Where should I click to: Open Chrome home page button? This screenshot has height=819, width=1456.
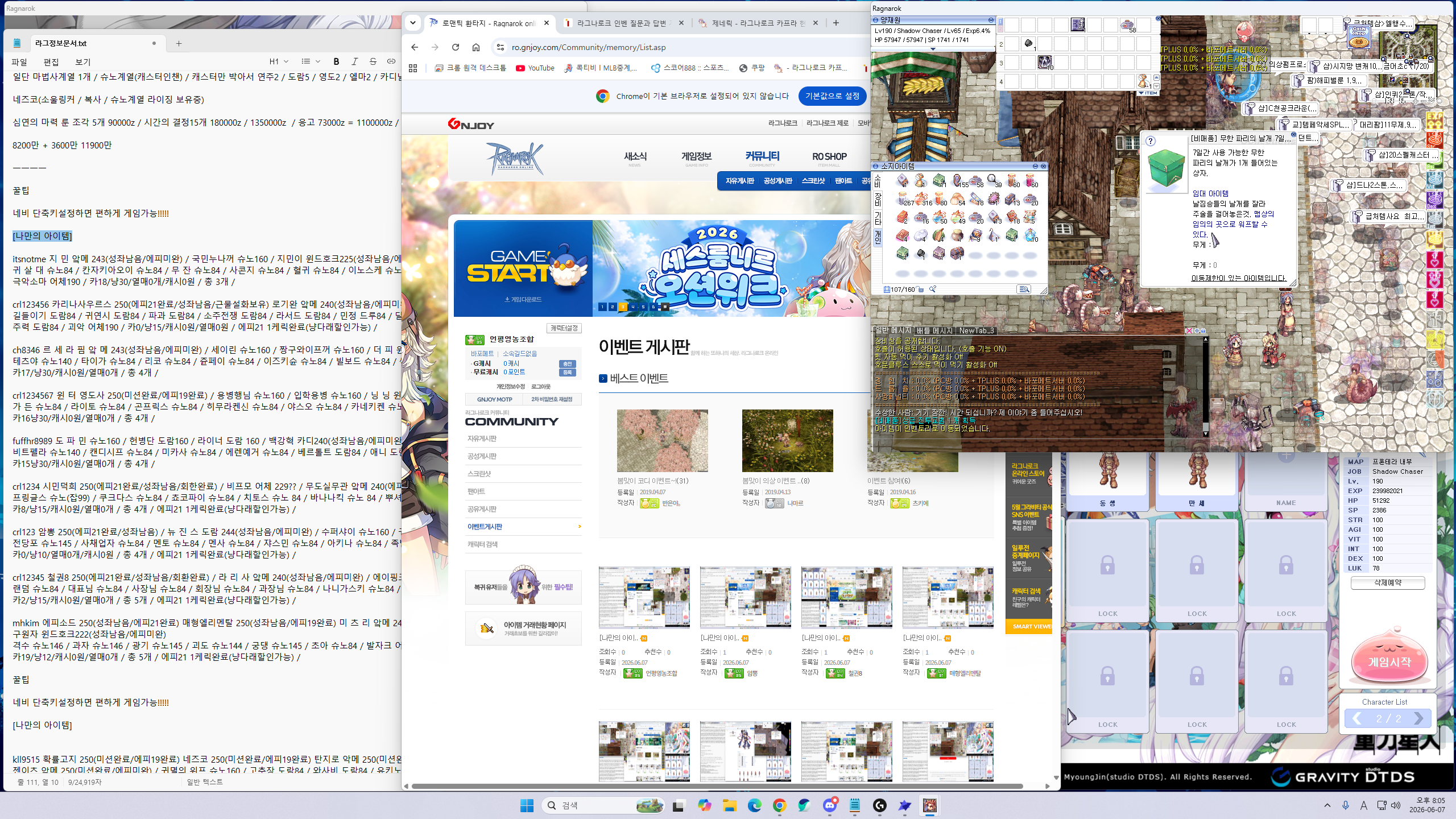pos(476,47)
